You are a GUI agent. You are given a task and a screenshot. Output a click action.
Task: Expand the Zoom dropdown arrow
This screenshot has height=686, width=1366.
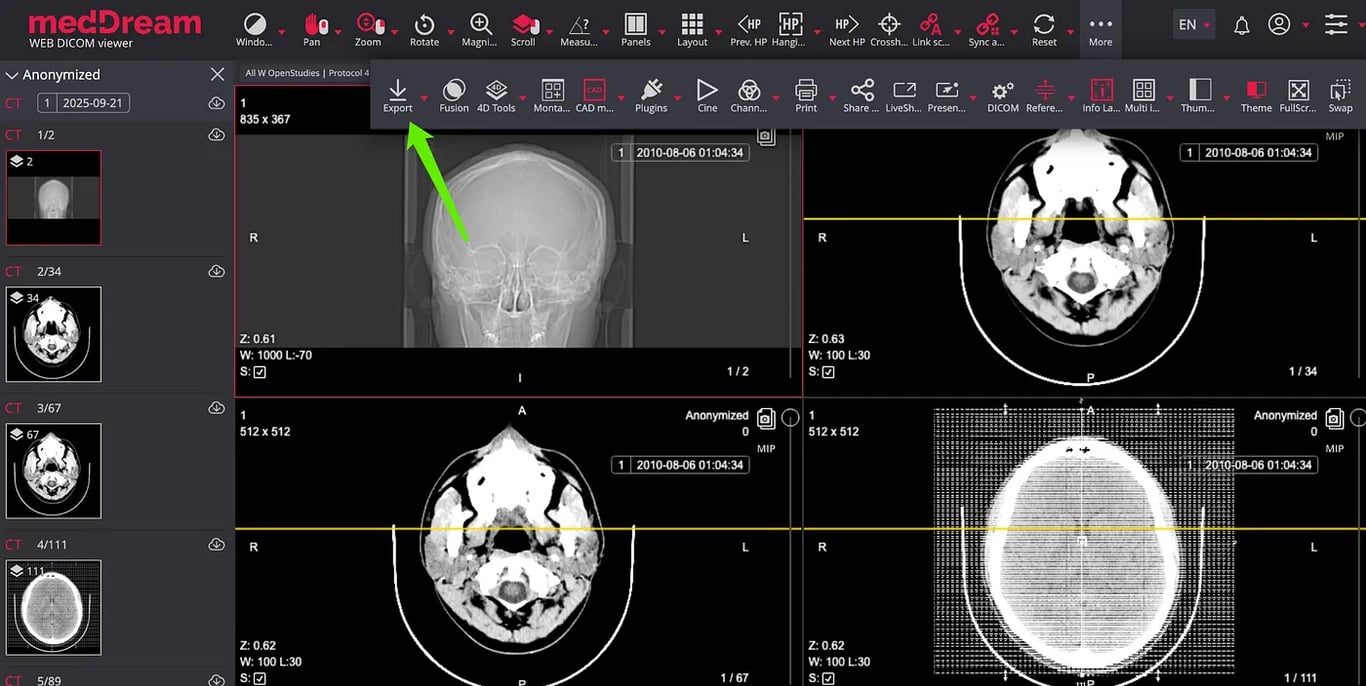[x=395, y=33]
